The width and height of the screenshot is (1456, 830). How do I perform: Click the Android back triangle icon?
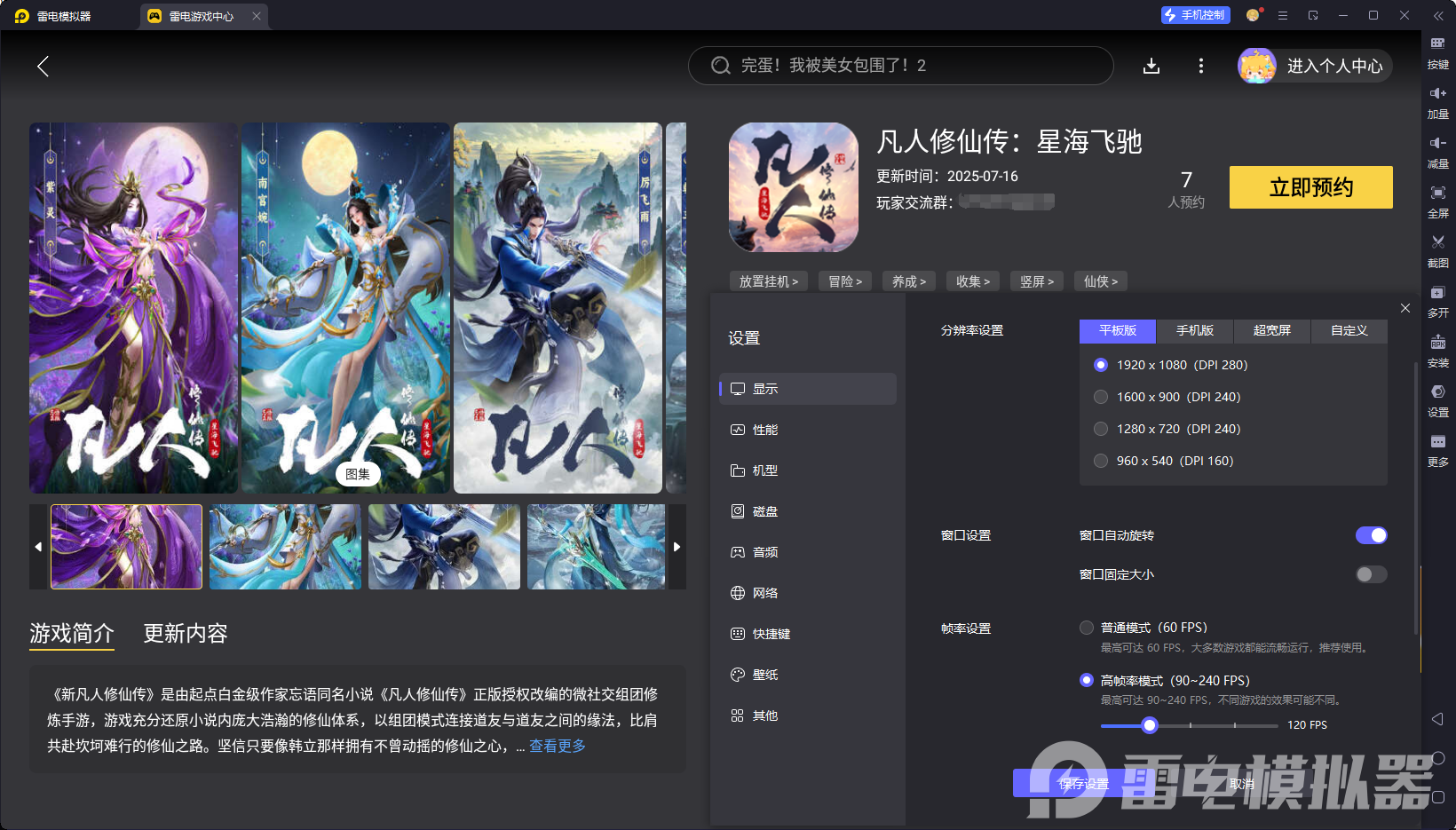pos(1438,719)
